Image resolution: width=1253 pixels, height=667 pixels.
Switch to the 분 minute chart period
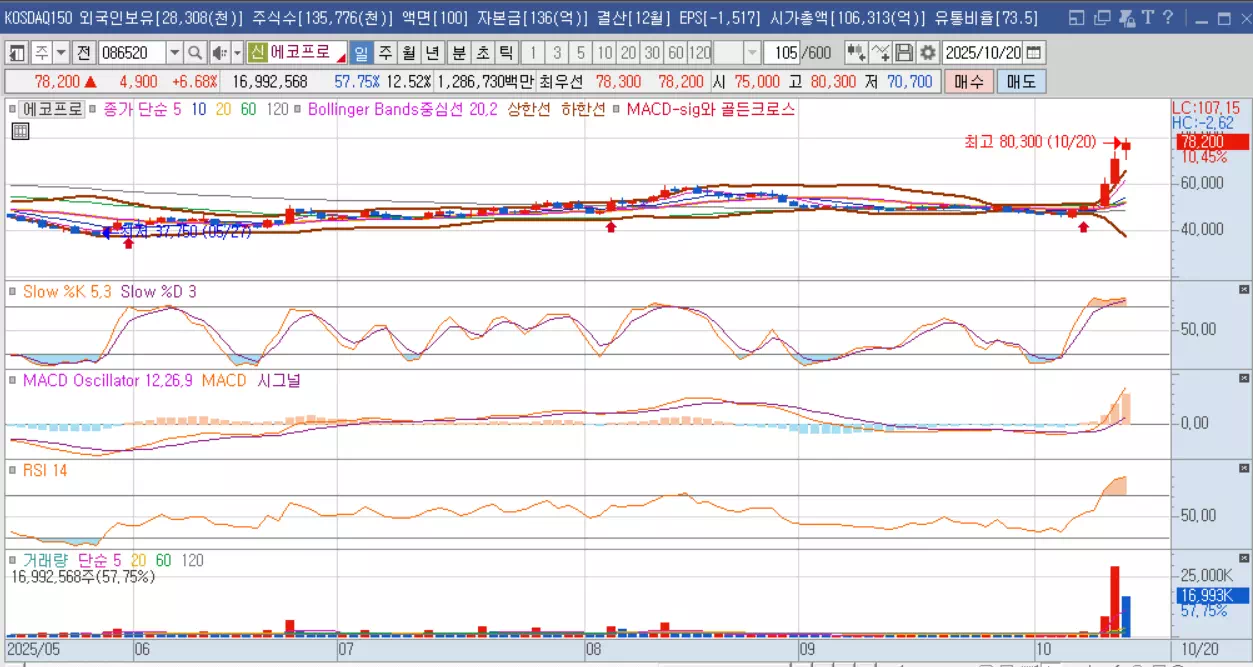coord(458,53)
